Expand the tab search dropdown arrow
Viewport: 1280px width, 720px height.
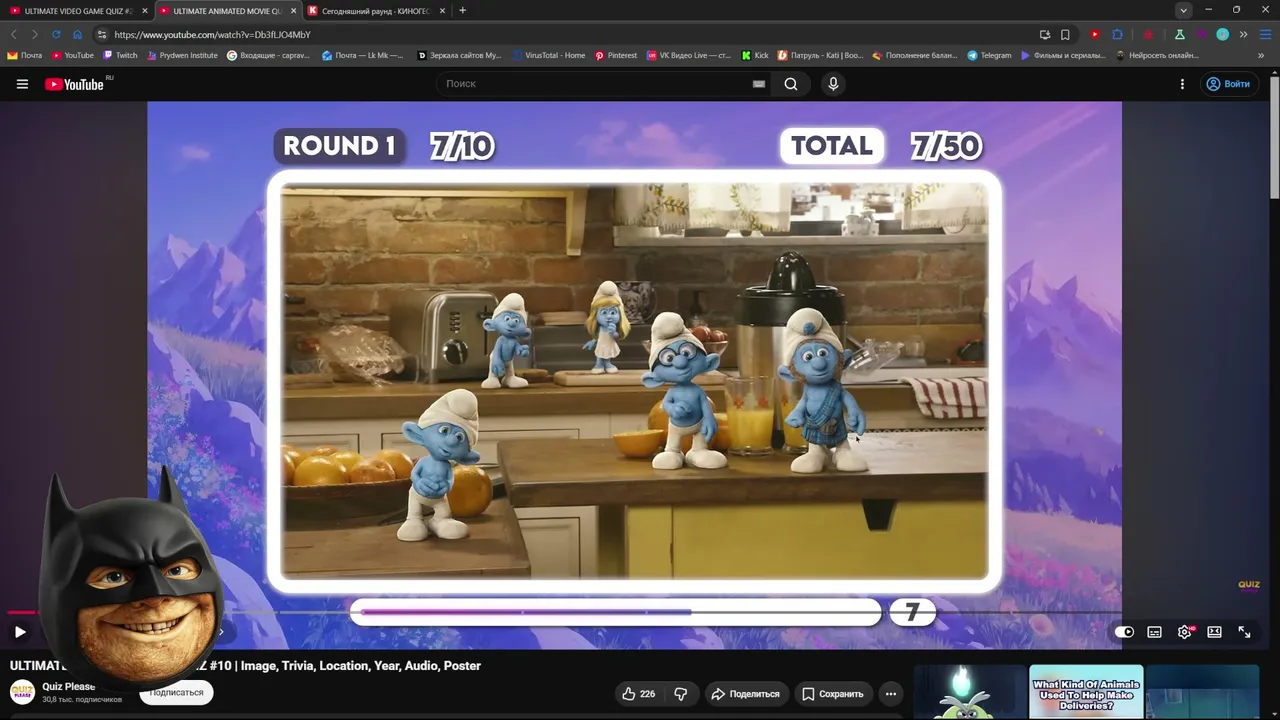click(1183, 11)
